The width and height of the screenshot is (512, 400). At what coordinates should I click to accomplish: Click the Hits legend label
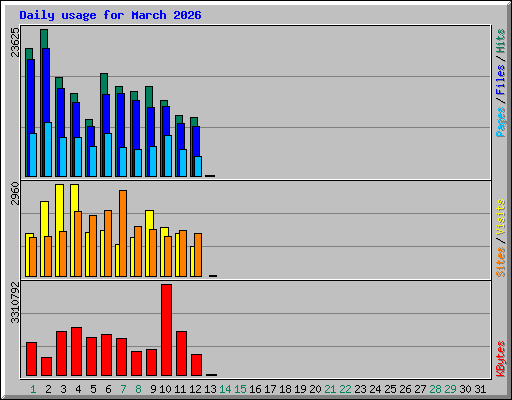pyautogui.click(x=501, y=41)
